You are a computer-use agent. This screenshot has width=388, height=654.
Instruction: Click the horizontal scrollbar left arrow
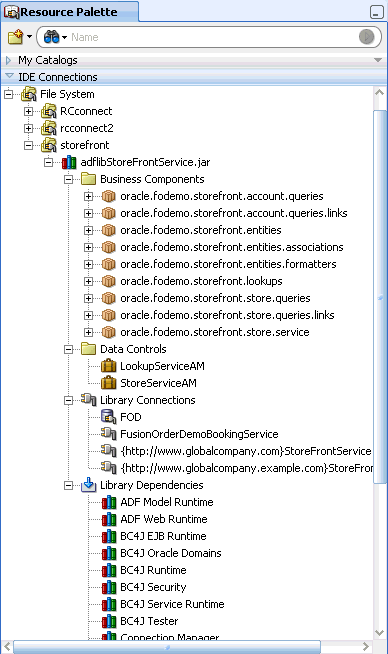pyautogui.click(x=7, y=647)
